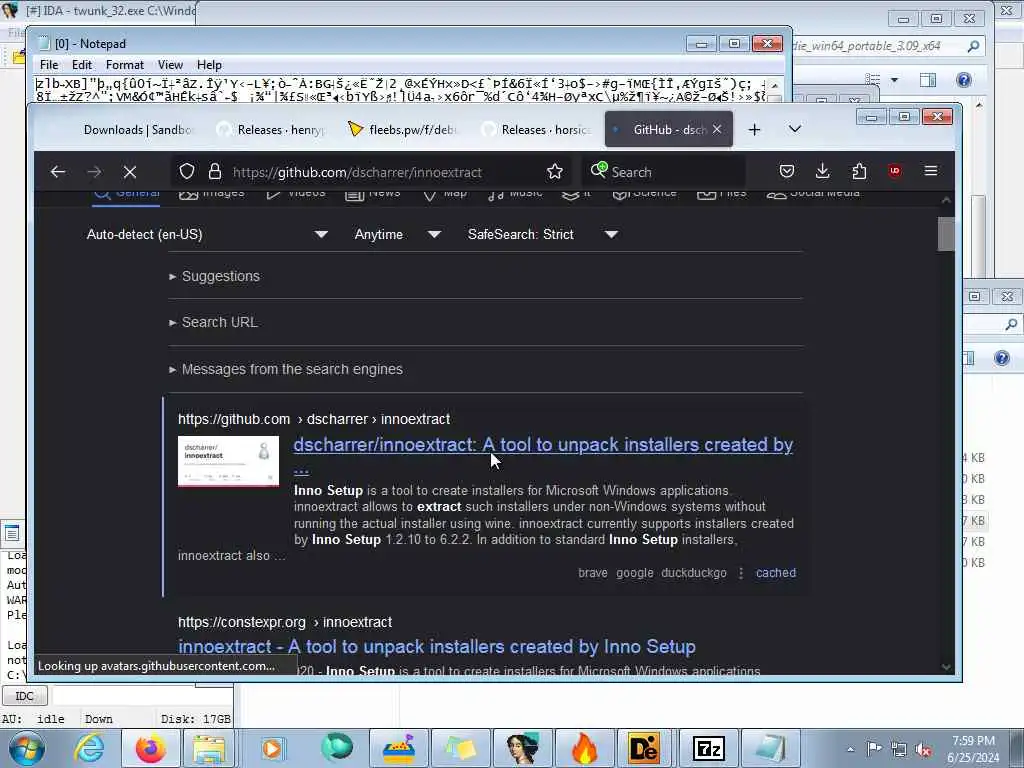Open Notepad Help menu
This screenshot has height=768, width=1024.
pyautogui.click(x=209, y=65)
